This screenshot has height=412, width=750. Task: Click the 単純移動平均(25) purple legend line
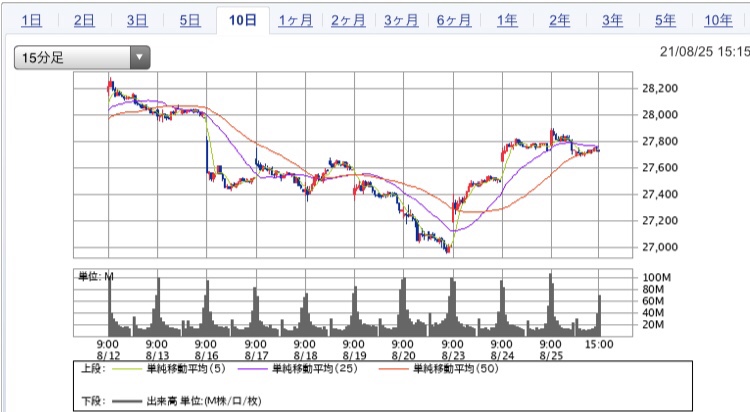pyautogui.click(x=252, y=369)
